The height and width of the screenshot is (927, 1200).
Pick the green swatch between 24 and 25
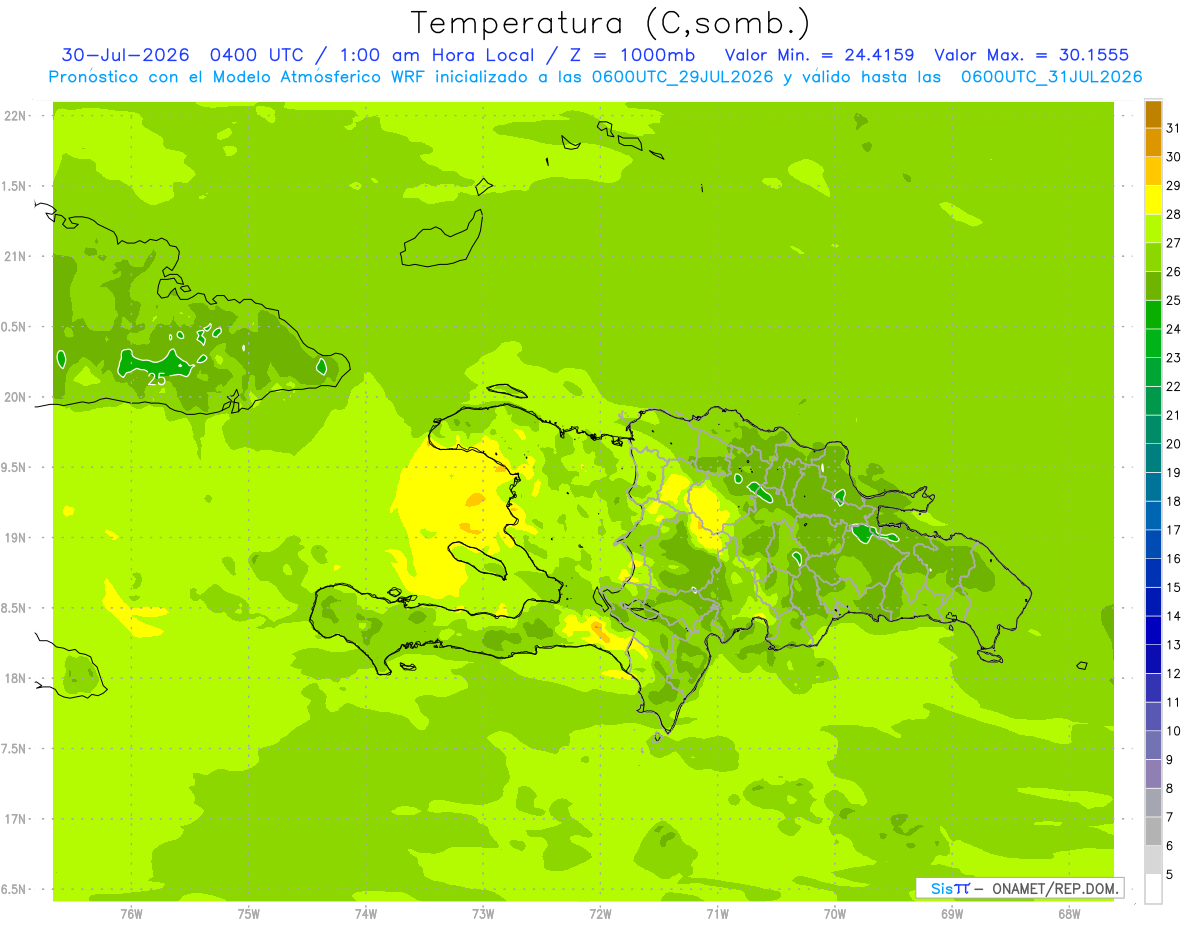tap(1153, 314)
